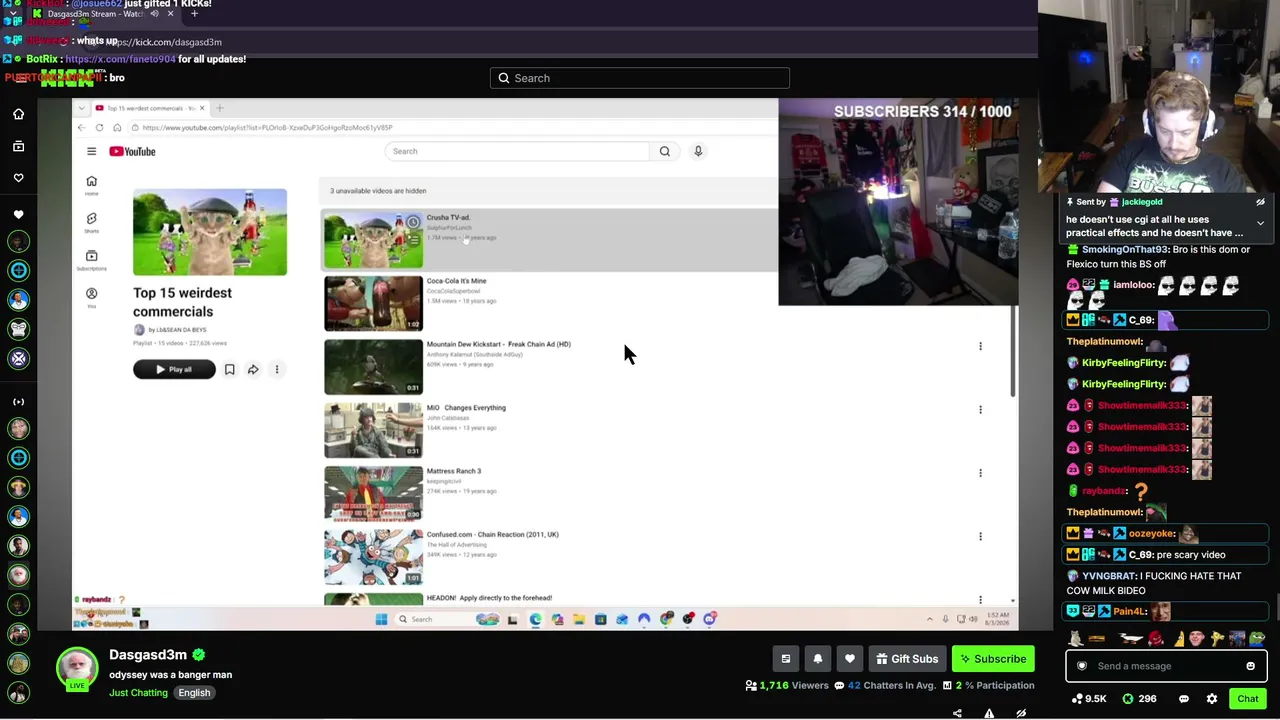Viewport: 1280px width, 720px height.
Task: Save the playlist with the bookmark icon
Action: click(229, 370)
